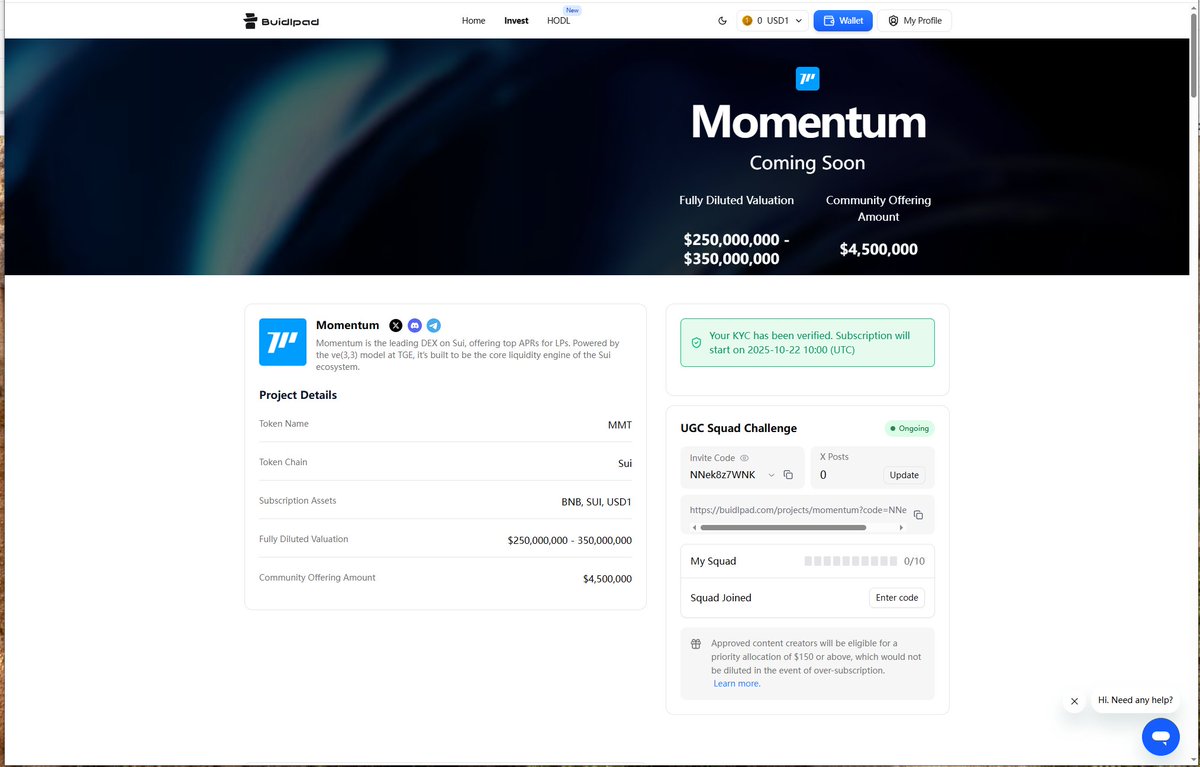The height and width of the screenshot is (767, 1200).
Task: Click the referral link horizontal scrollbar
Action: pos(783,527)
